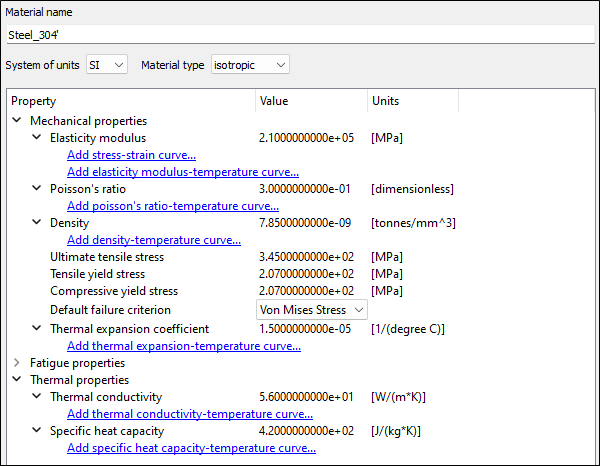Open the Material type dropdown
Screen dimensions: 600x466
(250, 65)
